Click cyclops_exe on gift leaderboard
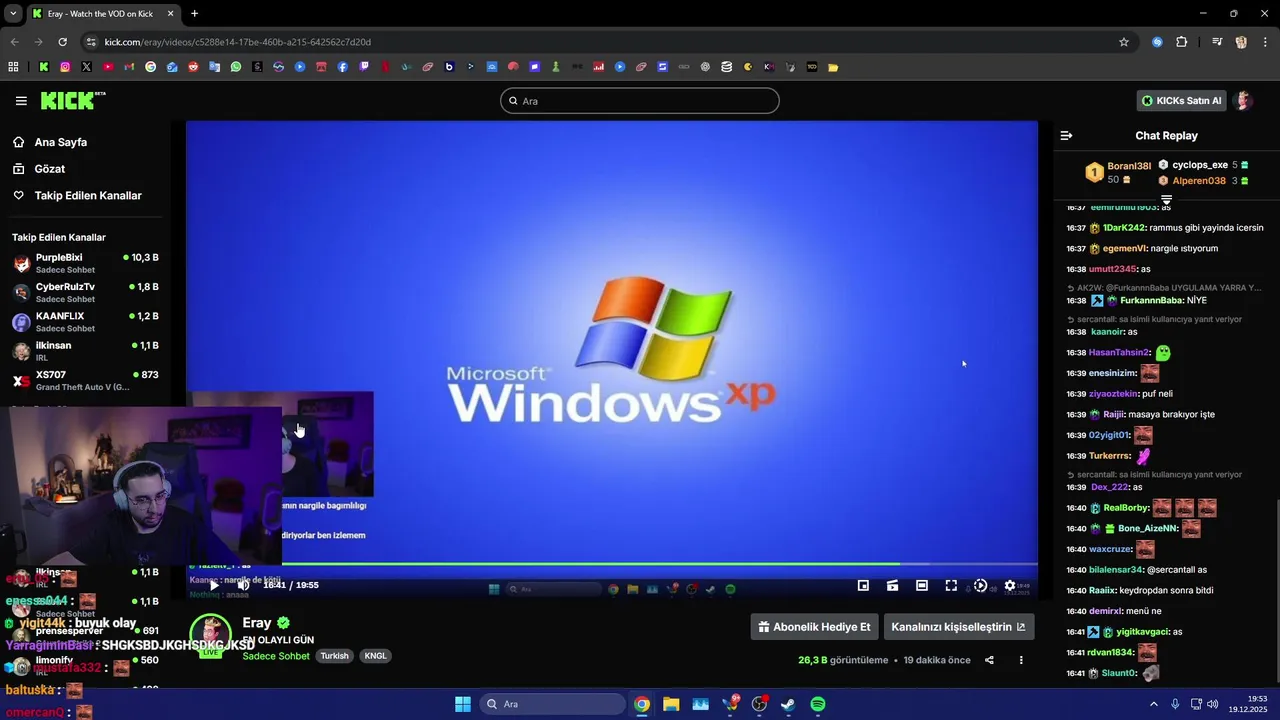The width and height of the screenshot is (1280, 720). [1200, 165]
